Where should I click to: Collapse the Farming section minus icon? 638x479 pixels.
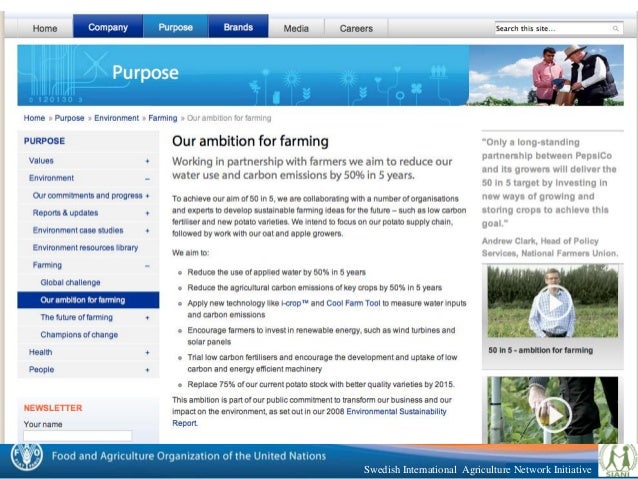tap(147, 266)
